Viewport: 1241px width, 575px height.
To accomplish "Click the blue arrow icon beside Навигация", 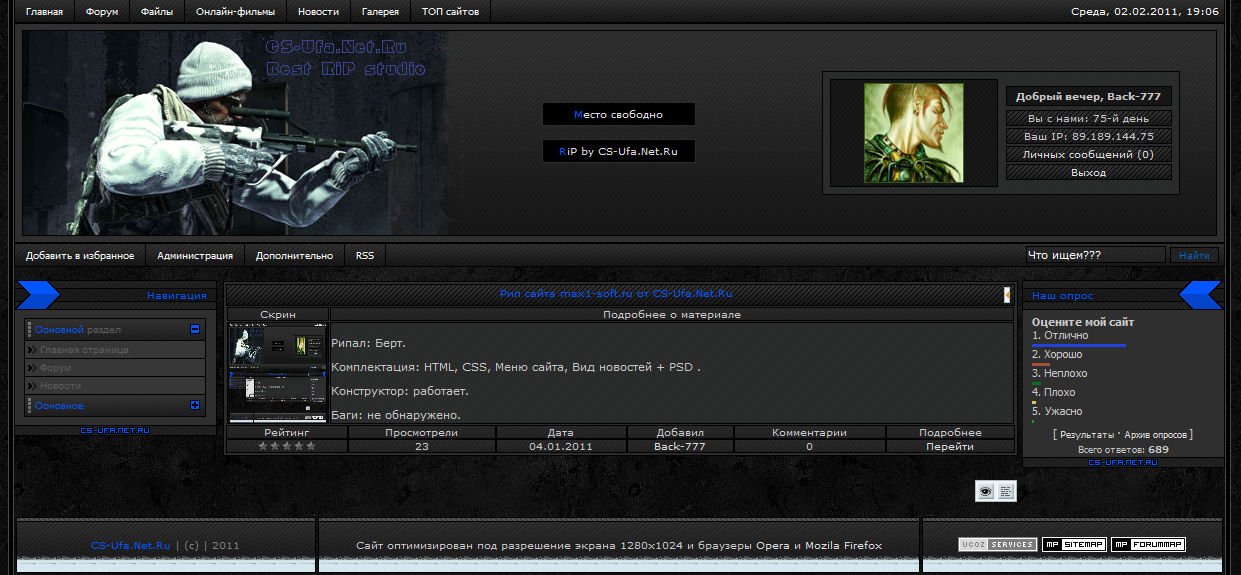I will click(38, 295).
